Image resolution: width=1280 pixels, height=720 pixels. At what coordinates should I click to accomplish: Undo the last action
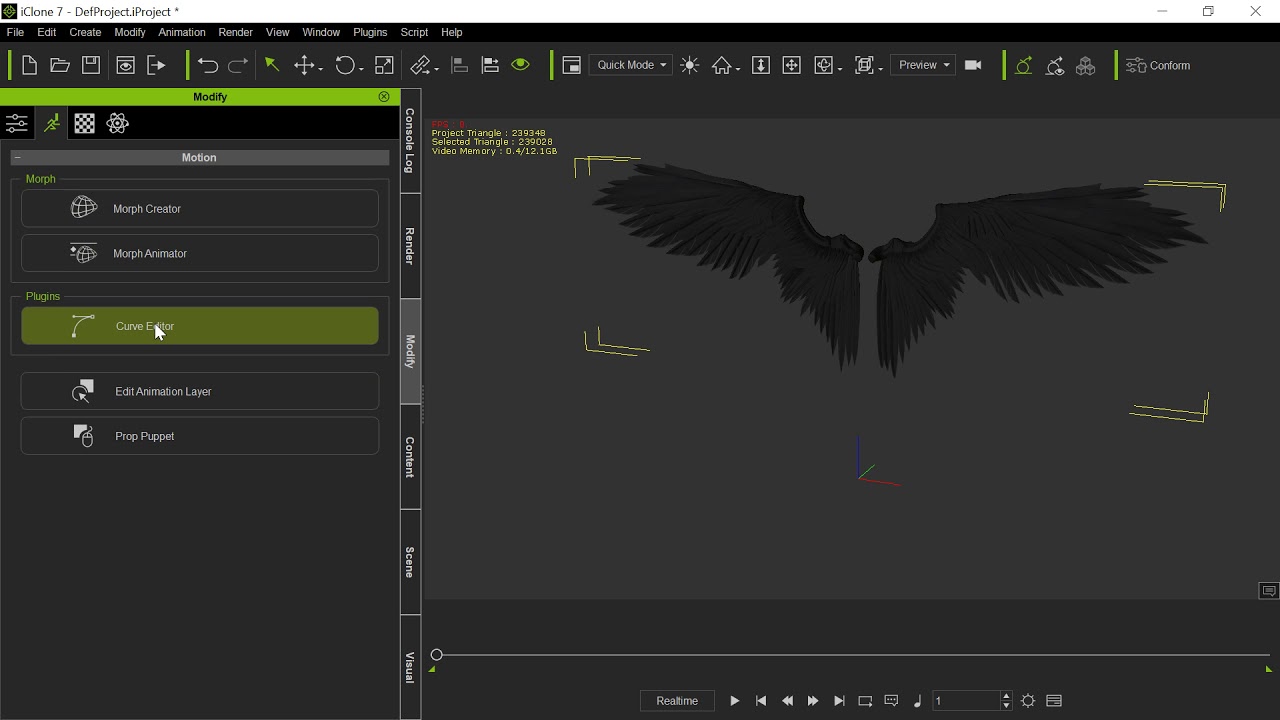tap(208, 65)
